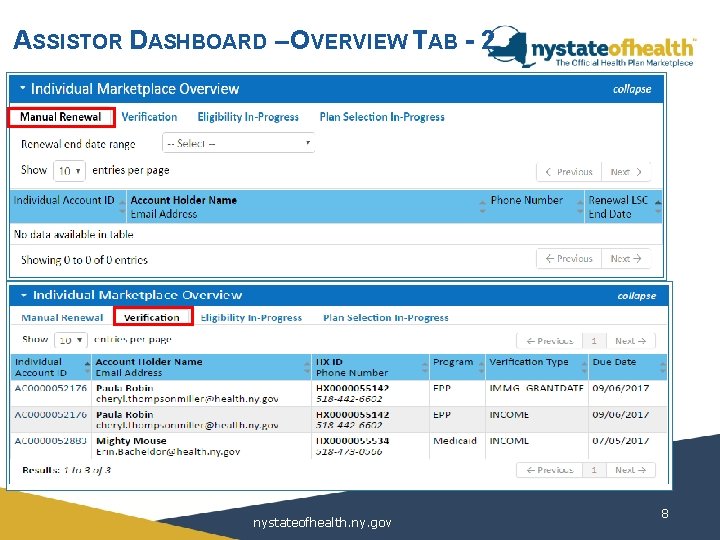
Task: Click Paula Robin in the 09/06/2017 INCOME row
Action: [125, 415]
